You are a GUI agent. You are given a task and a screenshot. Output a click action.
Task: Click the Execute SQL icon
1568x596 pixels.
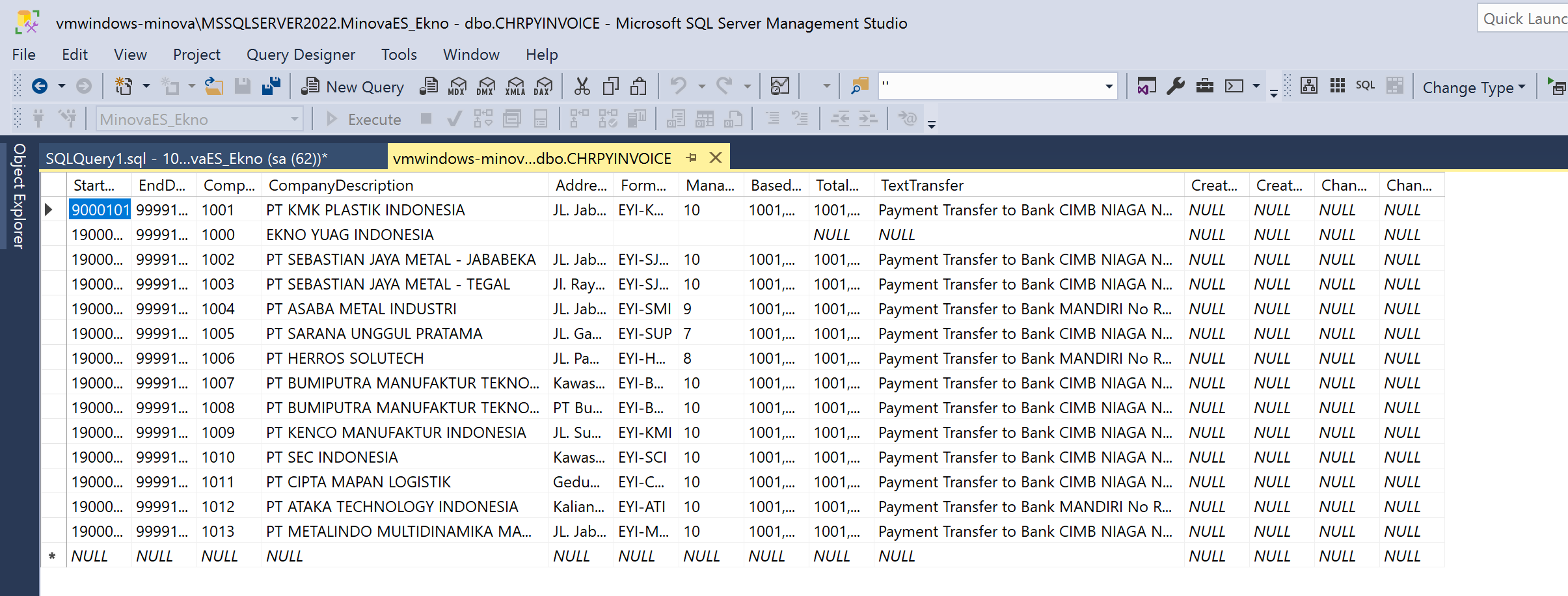(x=1557, y=86)
